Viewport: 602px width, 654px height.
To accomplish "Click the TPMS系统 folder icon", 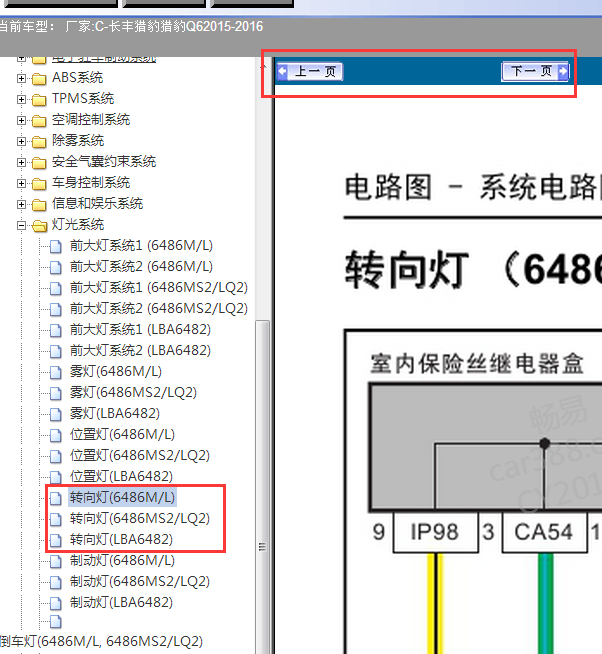I will tap(39, 99).
